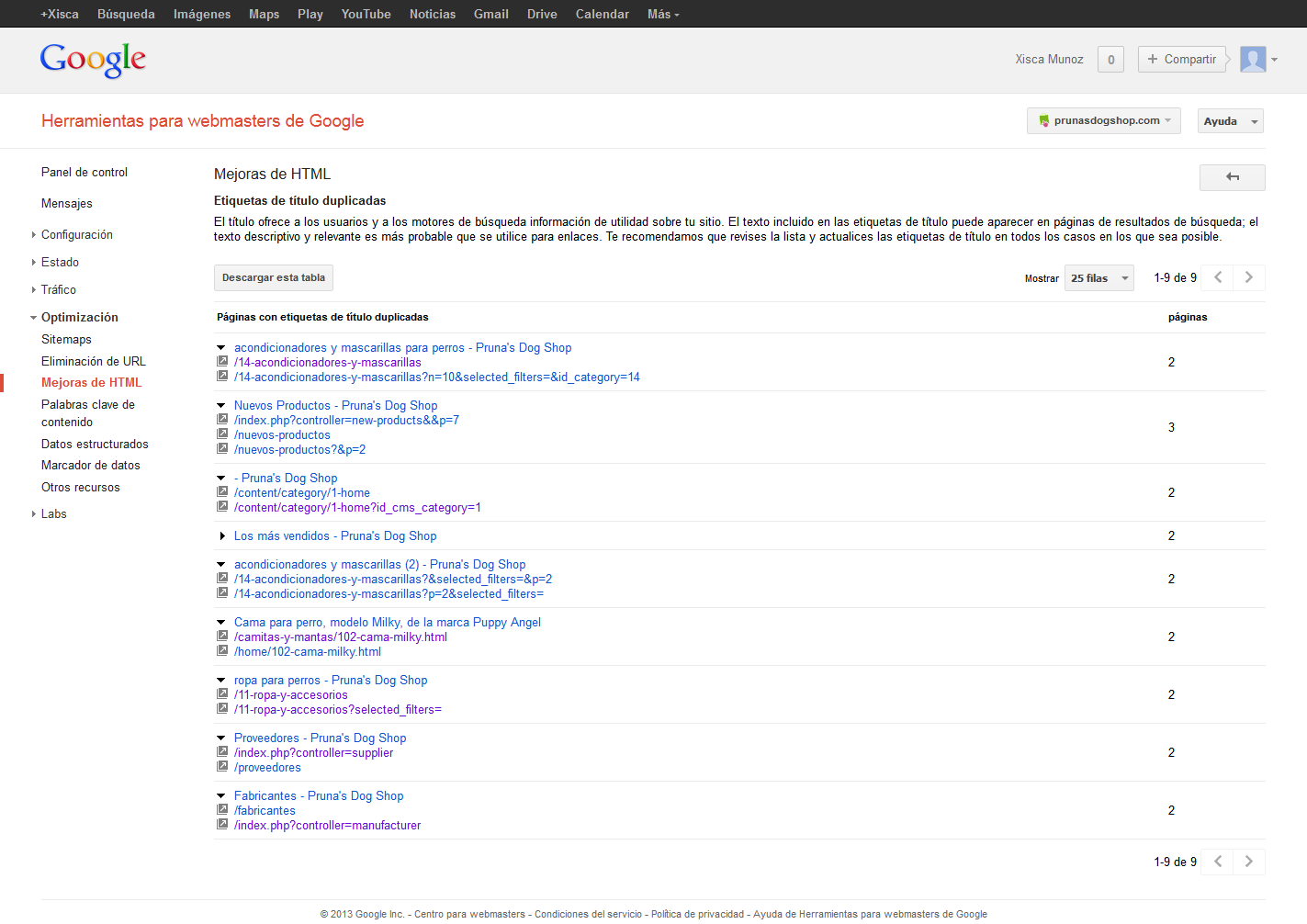
Task: Collapse the Proveedores - Pruna's Dog Shop row
Action: [x=221, y=738]
